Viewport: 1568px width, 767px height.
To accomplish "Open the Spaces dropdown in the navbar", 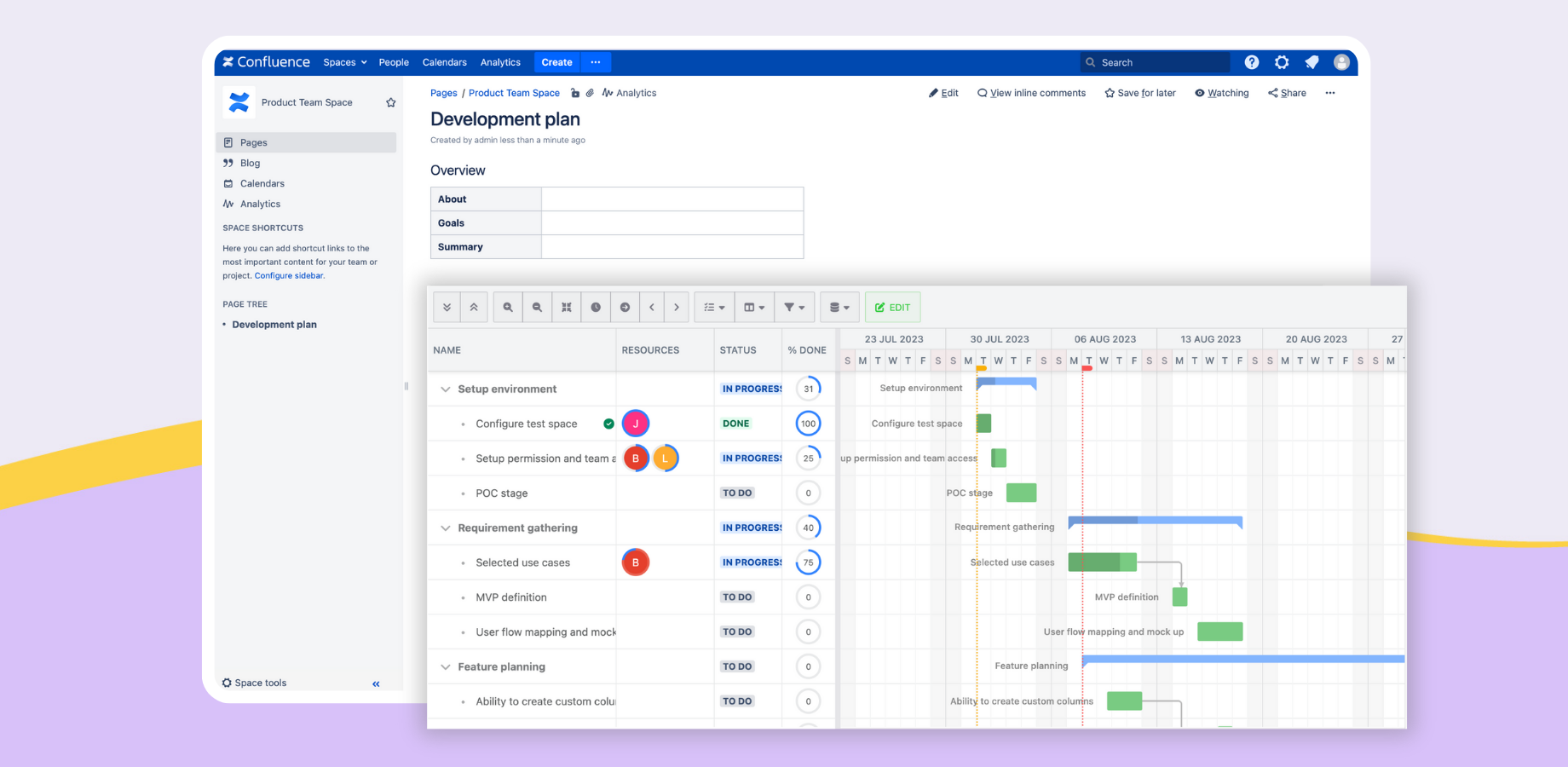I will [x=344, y=62].
